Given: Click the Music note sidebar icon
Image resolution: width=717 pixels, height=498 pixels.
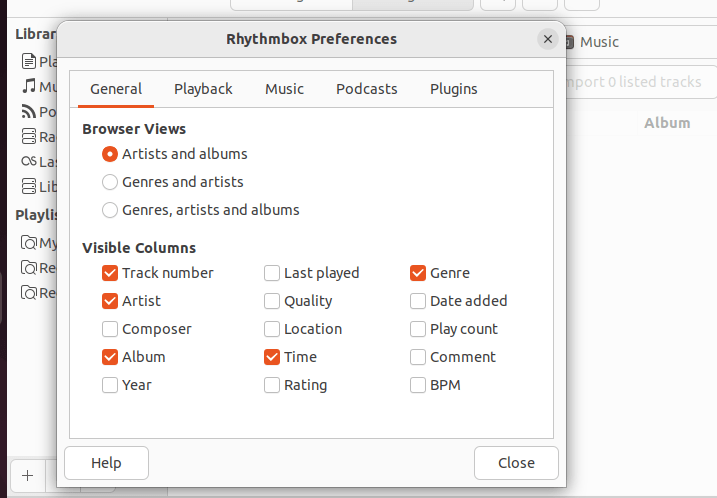Looking at the screenshot, I should point(28,86).
